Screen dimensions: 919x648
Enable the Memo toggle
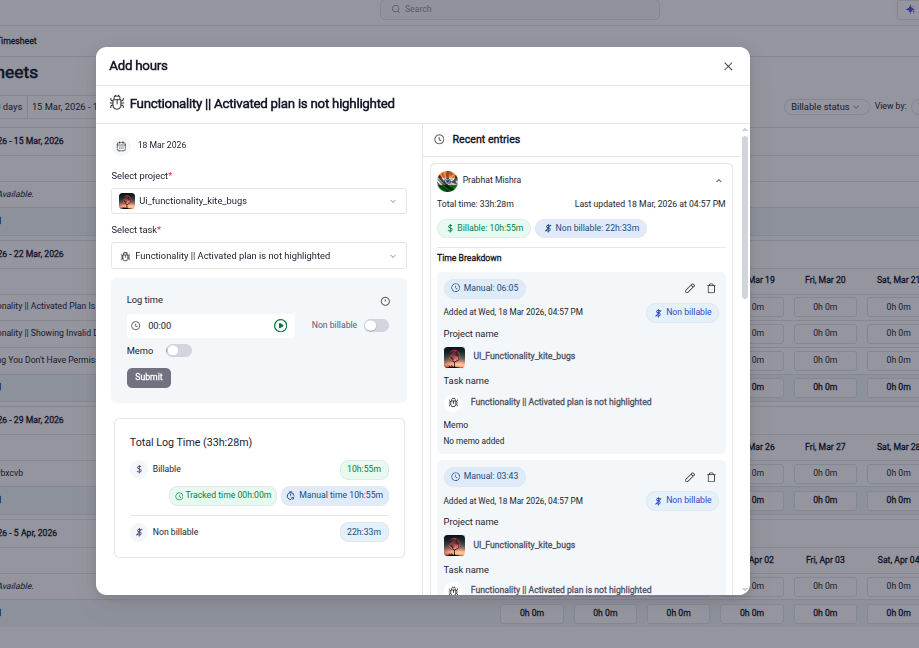(179, 350)
